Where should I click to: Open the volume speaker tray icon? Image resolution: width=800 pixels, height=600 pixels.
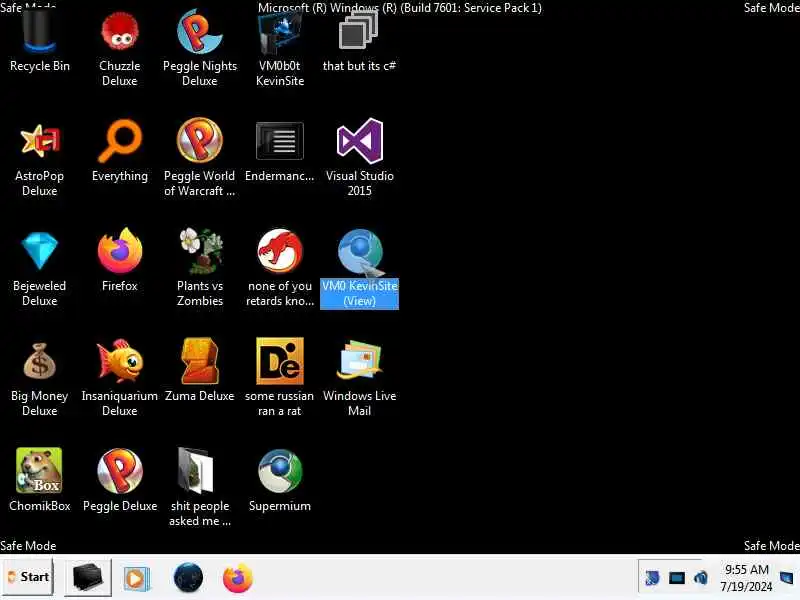[701, 578]
